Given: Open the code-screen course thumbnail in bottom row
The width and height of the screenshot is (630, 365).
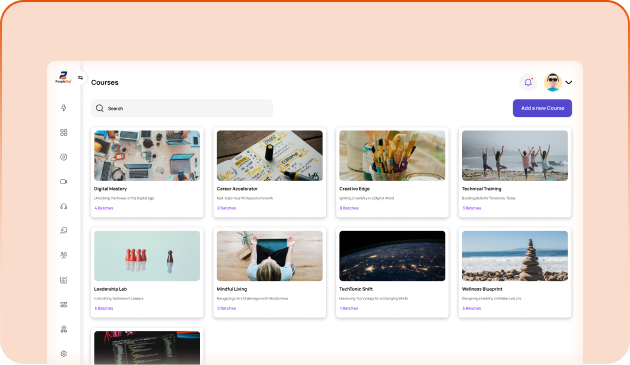Looking at the screenshot, I should (x=147, y=348).
